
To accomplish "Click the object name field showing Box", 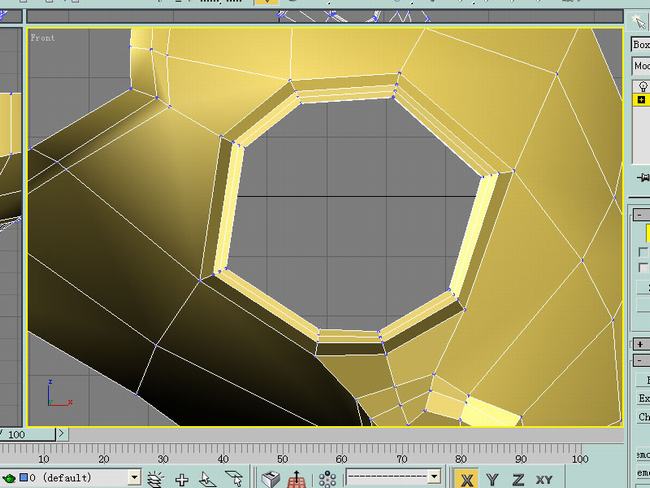I will 640,44.
